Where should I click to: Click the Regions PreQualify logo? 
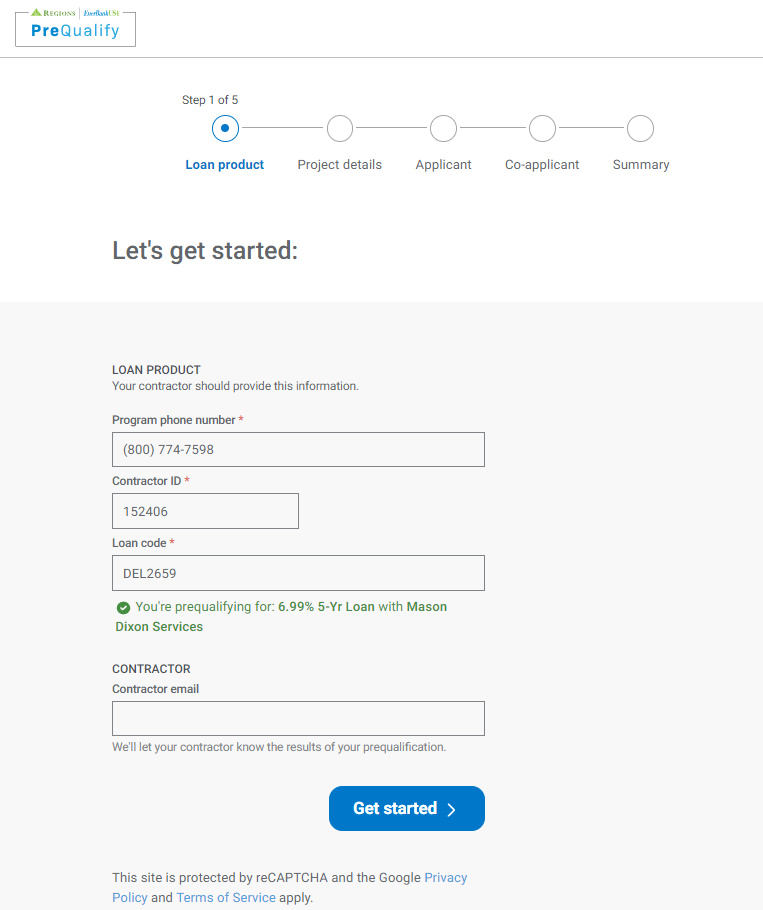75,27
